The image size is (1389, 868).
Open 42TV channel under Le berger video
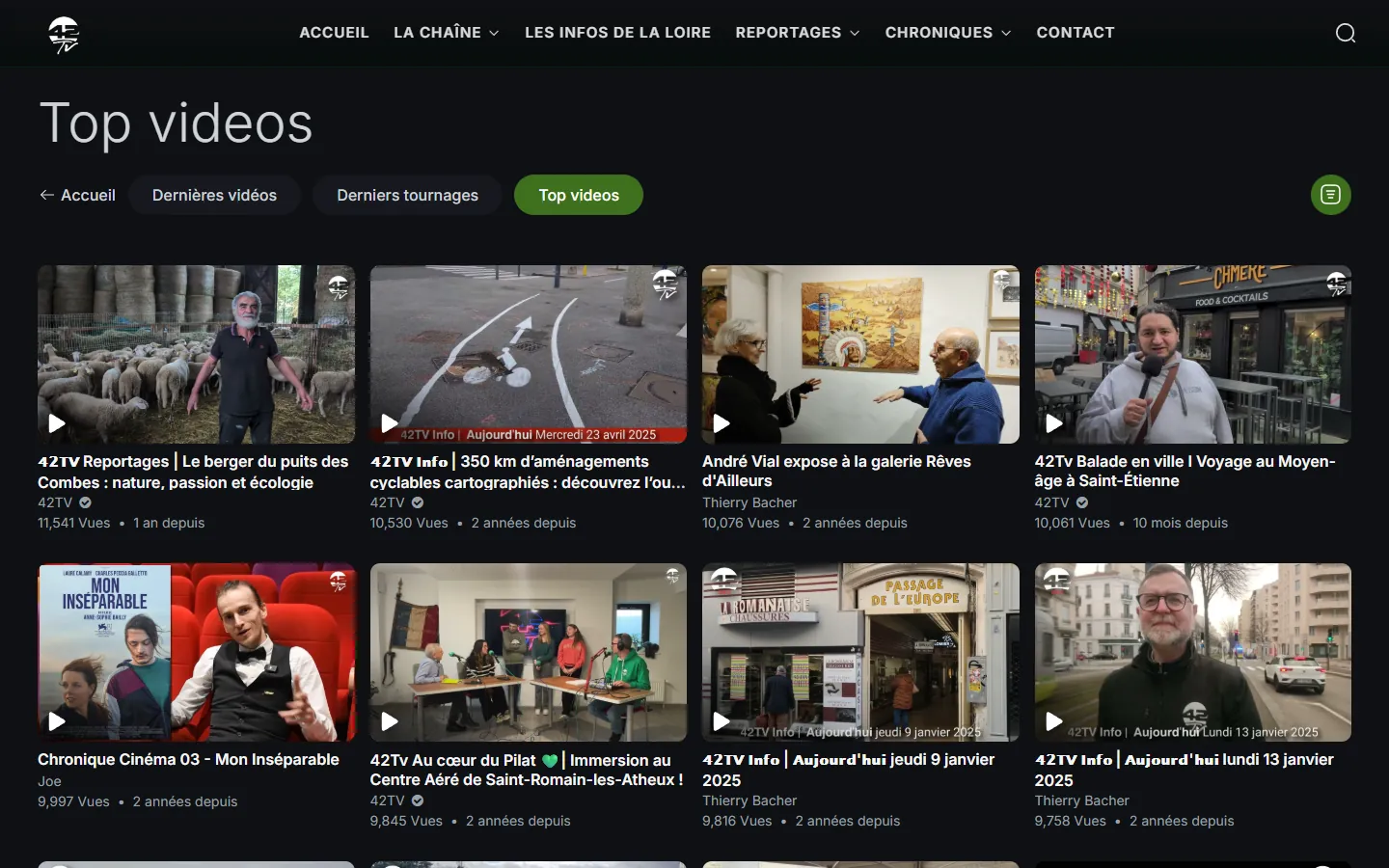click(55, 502)
